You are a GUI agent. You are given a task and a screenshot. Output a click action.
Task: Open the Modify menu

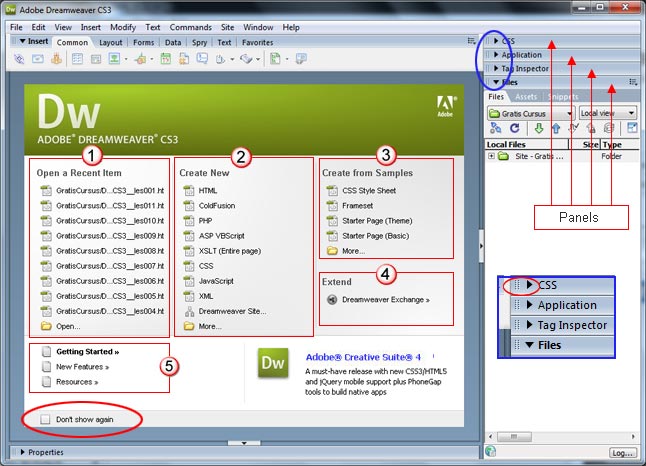123,27
